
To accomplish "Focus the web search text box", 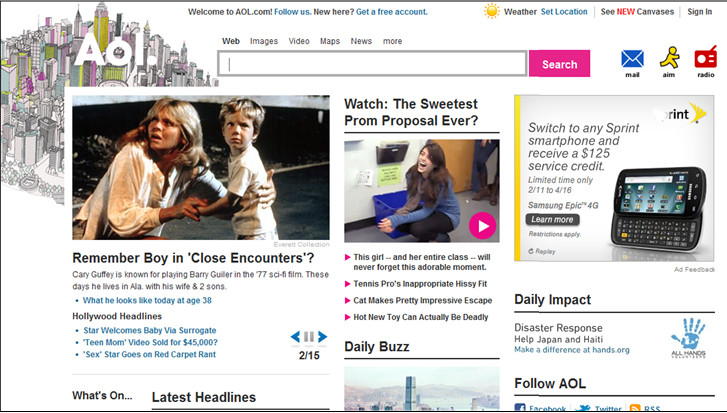I will (x=373, y=64).
